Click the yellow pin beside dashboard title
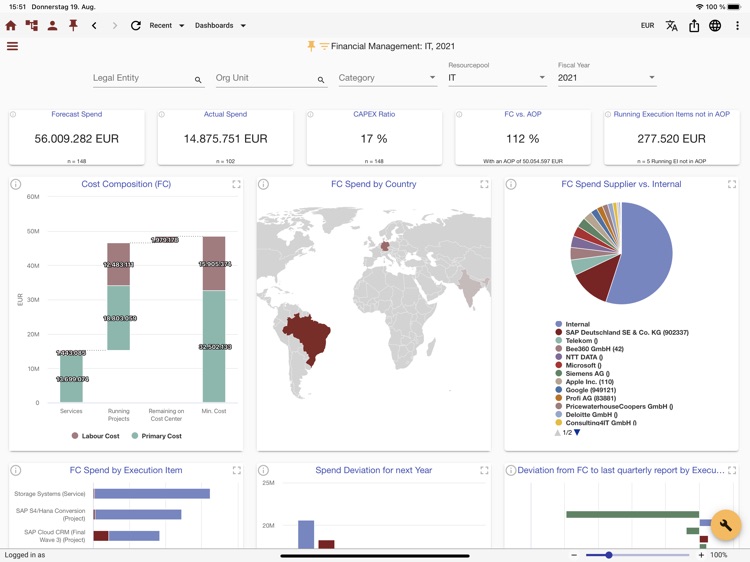Viewport: 750px width, 562px height. (x=311, y=46)
